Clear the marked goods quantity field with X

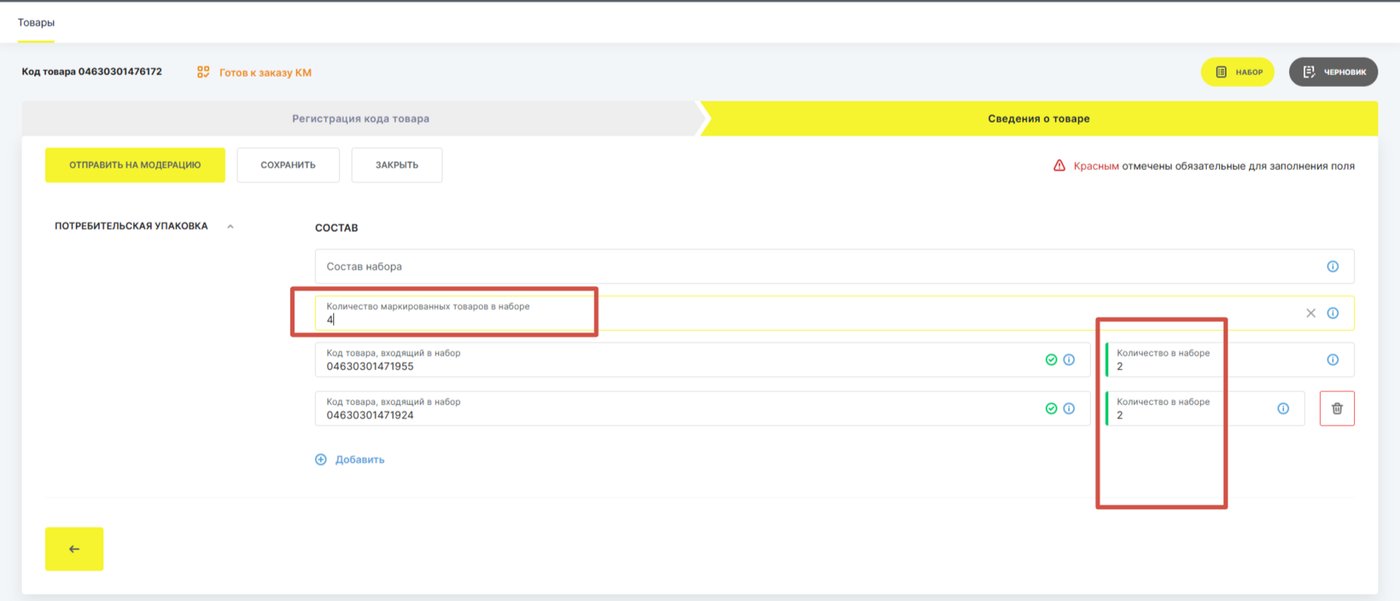(1311, 313)
